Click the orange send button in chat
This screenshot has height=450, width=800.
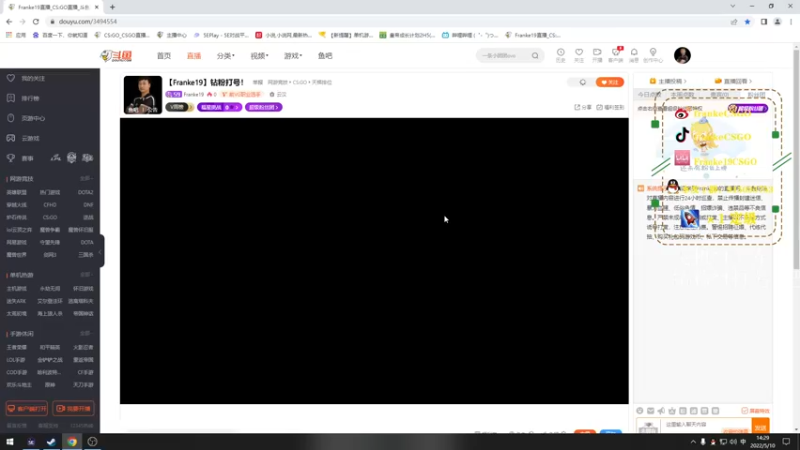pyautogui.click(x=760, y=427)
